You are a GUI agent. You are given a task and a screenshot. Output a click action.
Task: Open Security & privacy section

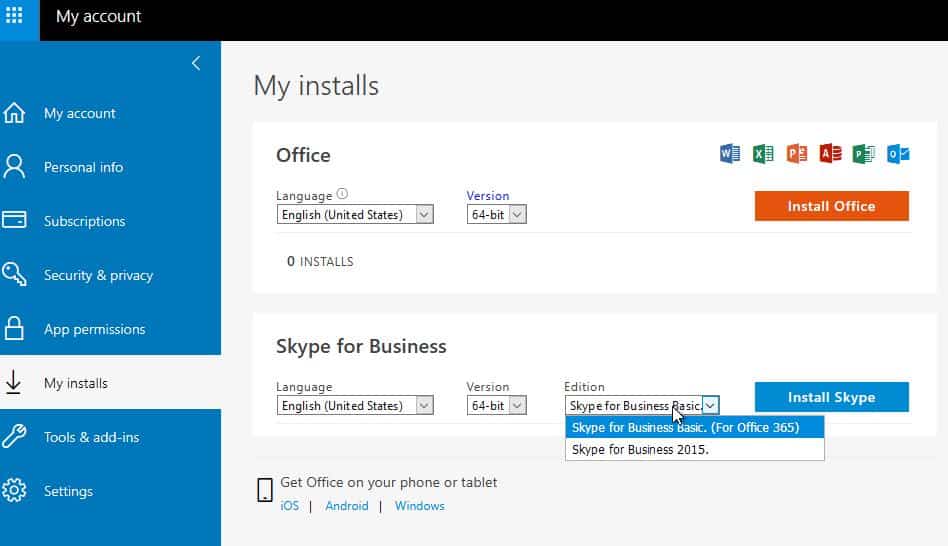point(99,275)
